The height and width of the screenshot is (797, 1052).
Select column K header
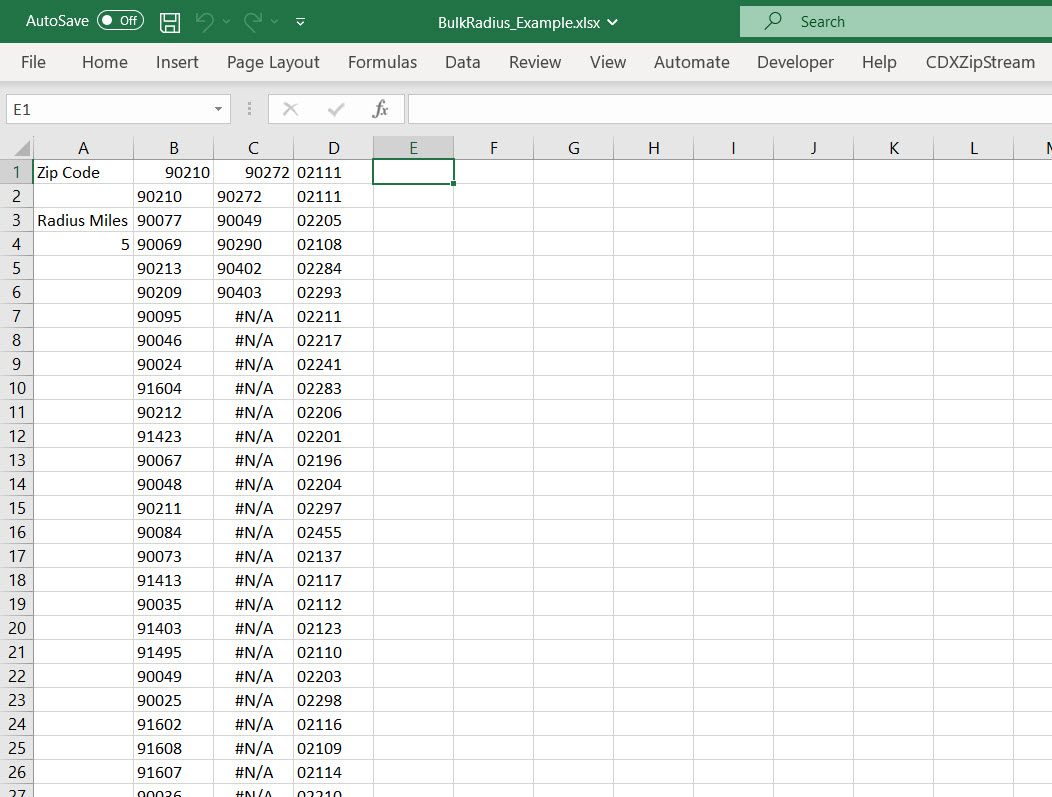pos(894,148)
